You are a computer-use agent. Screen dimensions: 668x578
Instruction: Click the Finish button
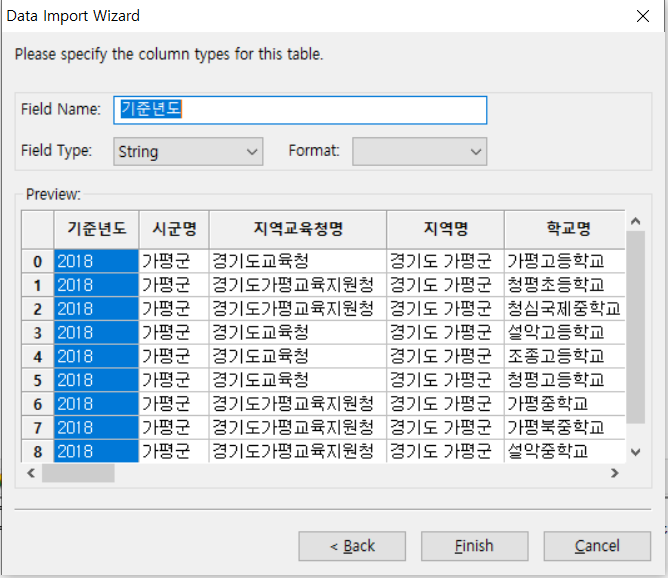pos(475,546)
